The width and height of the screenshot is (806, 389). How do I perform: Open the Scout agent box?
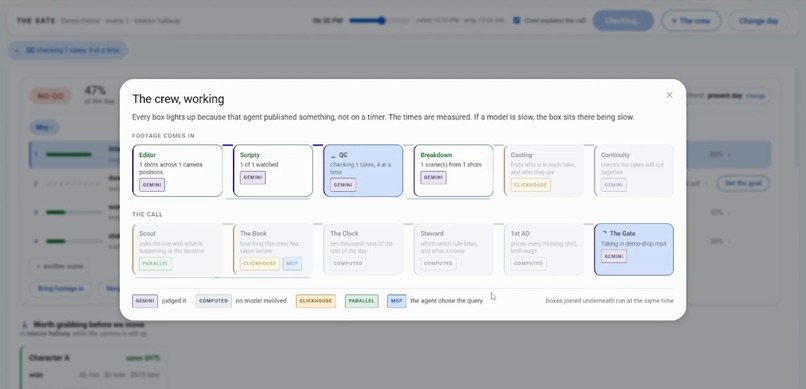coord(177,249)
